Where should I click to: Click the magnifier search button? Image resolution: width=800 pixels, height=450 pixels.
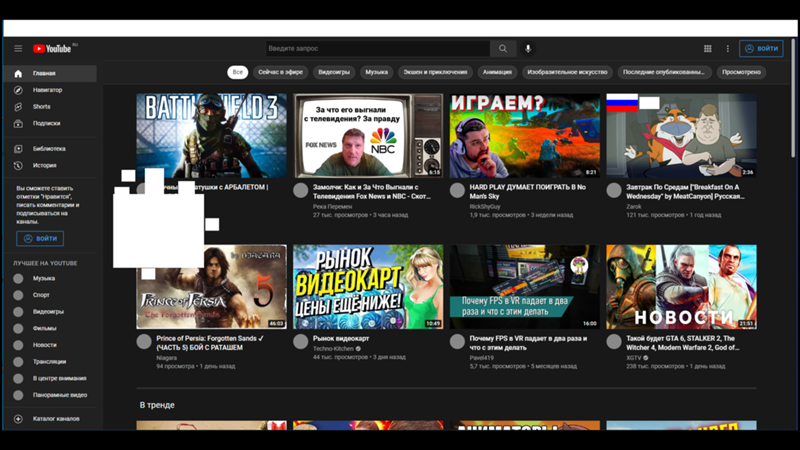click(x=503, y=48)
